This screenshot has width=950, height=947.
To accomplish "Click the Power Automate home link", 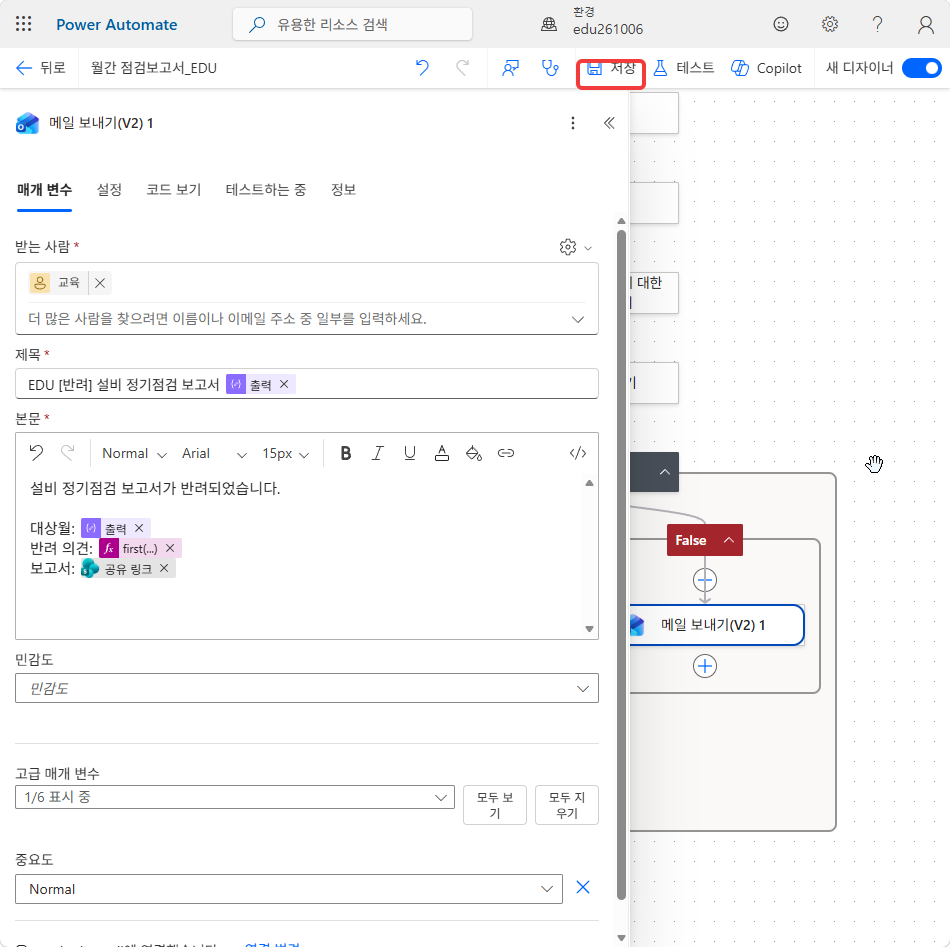I will [116, 25].
